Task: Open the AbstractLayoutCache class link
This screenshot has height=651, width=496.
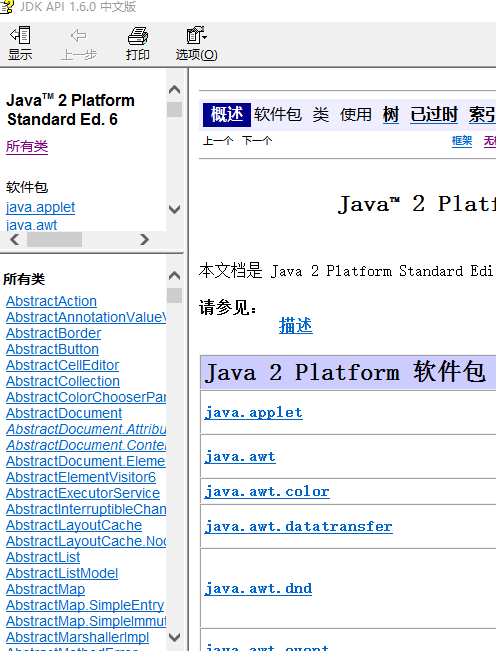Action: coord(74,526)
